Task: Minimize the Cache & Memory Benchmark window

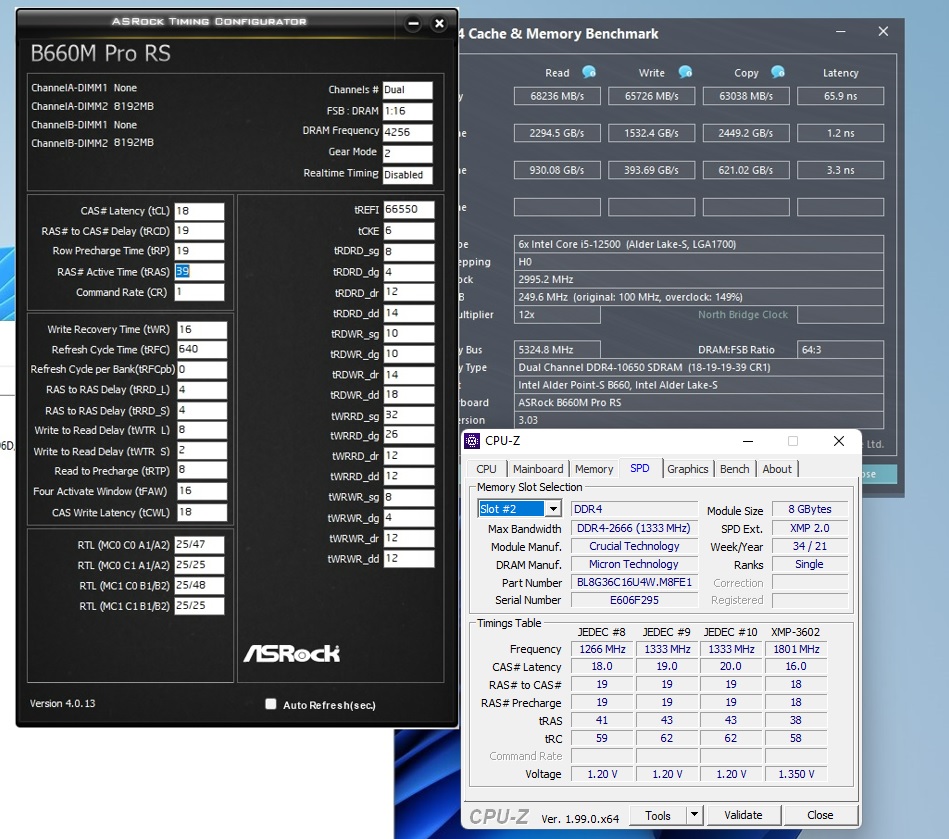Action: click(841, 31)
